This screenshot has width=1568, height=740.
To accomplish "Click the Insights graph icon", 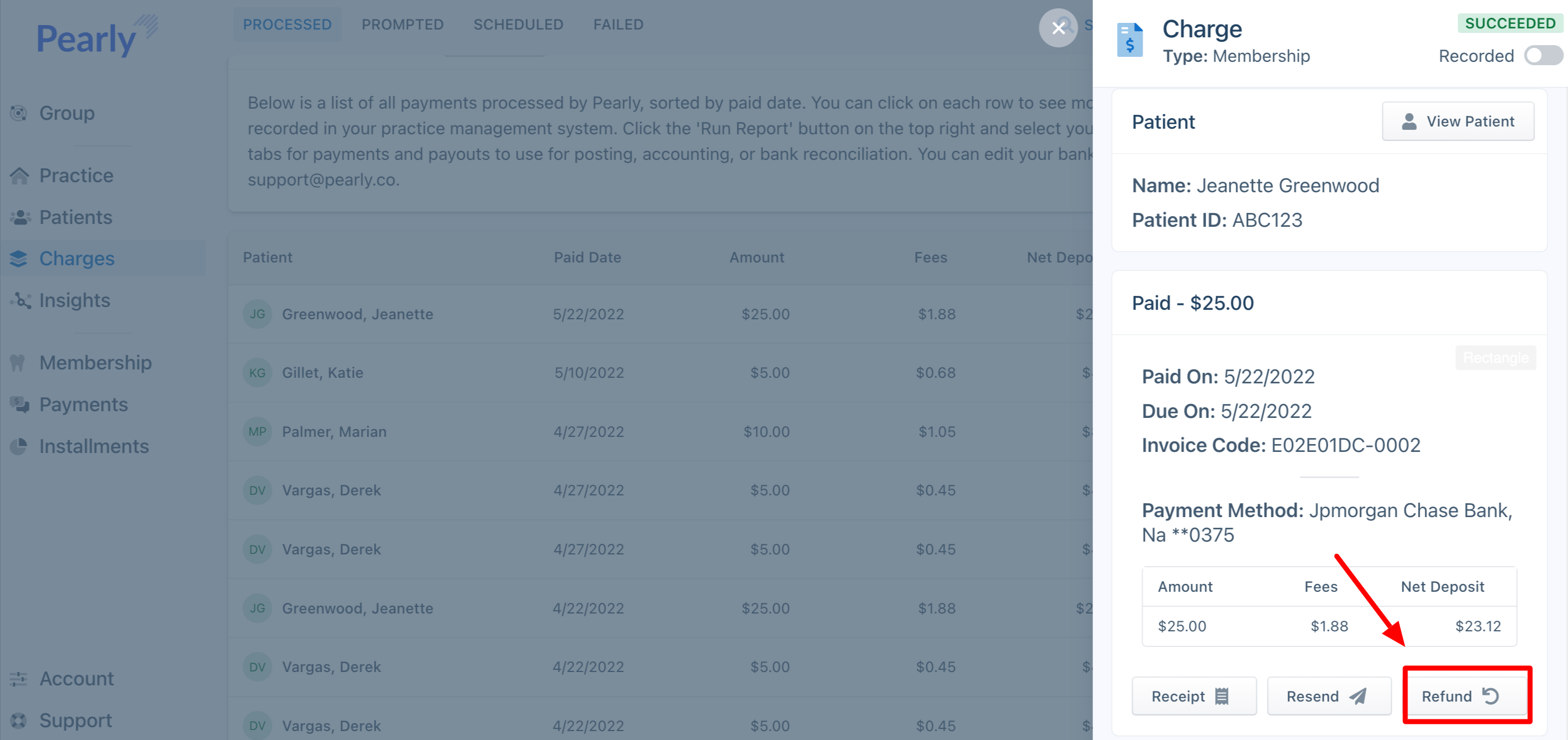I will pyautogui.click(x=20, y=301).
